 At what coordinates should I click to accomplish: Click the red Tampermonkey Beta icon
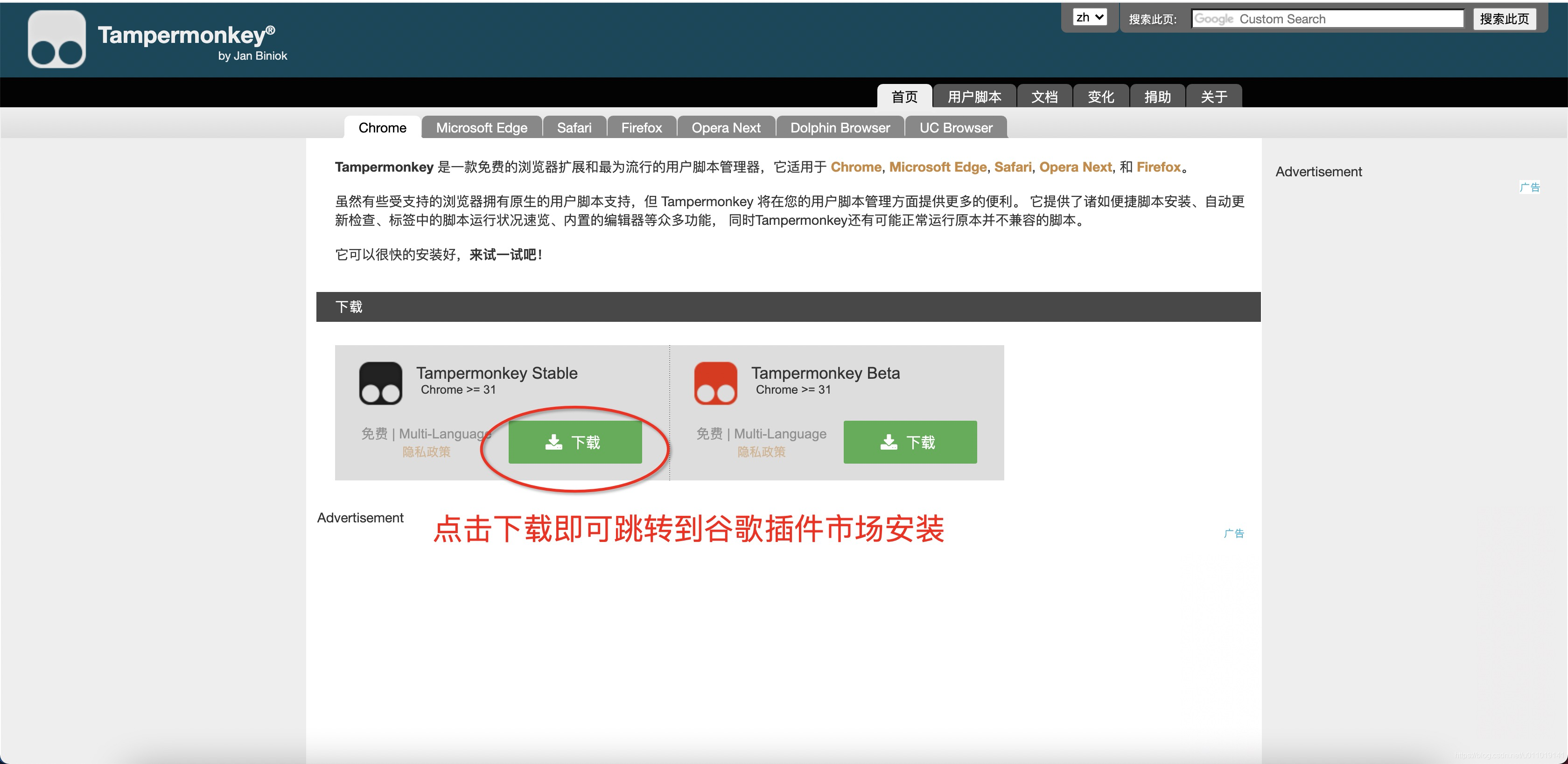pyautogui.click(x=715, y=383)
